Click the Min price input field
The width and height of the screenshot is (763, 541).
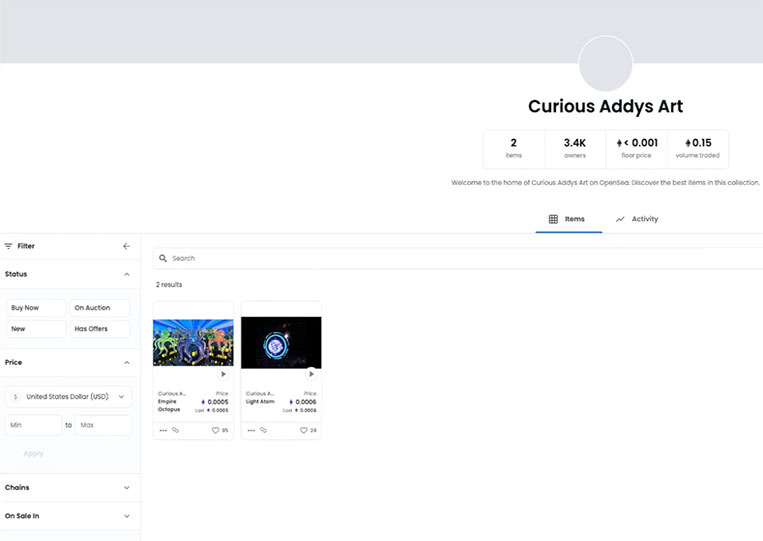pos(34,425)
